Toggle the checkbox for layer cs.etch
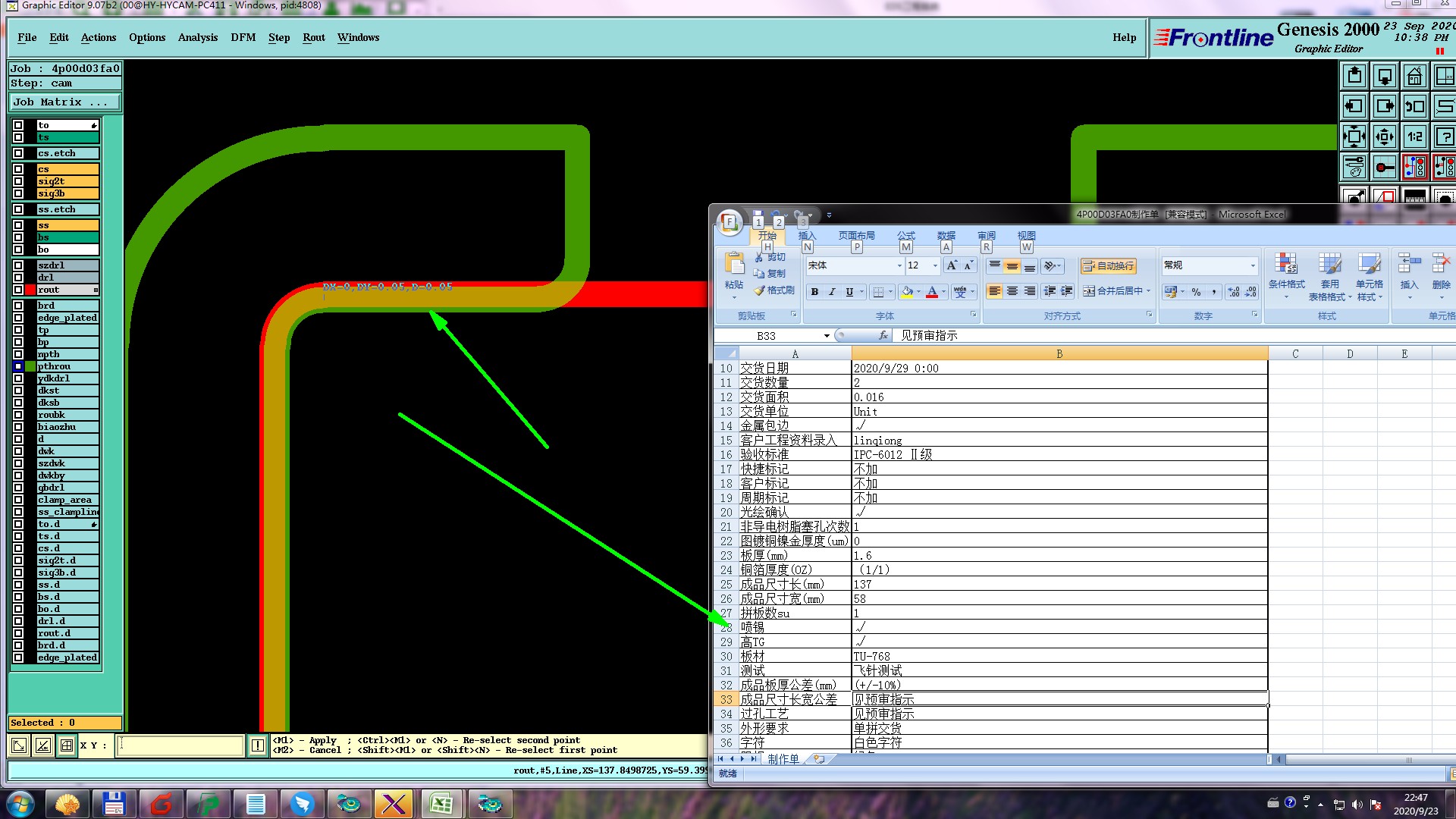The height and width of the screenshot is (819, 1456). (x=18, y=153)
